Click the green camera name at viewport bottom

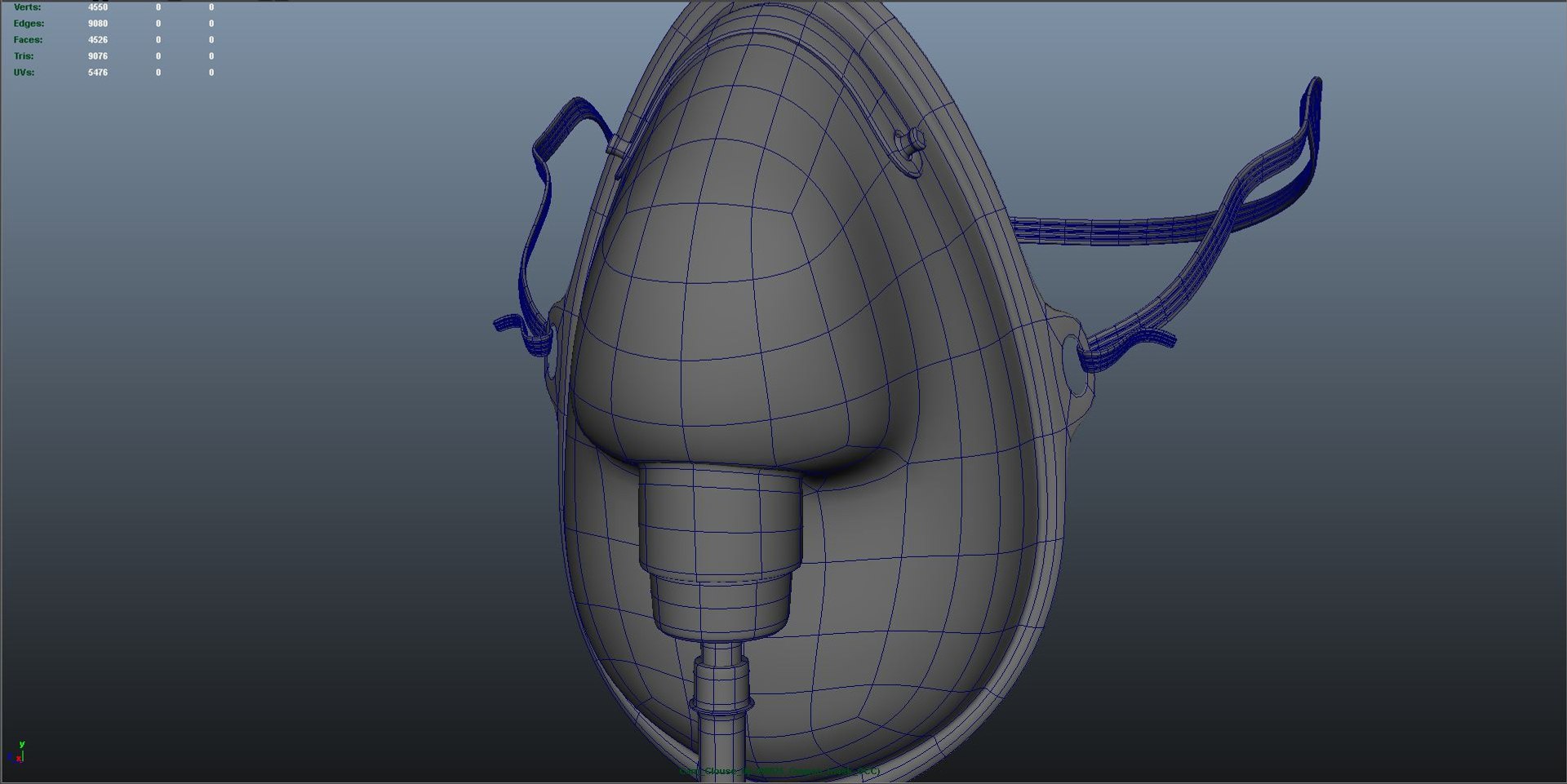coord(779,771)
